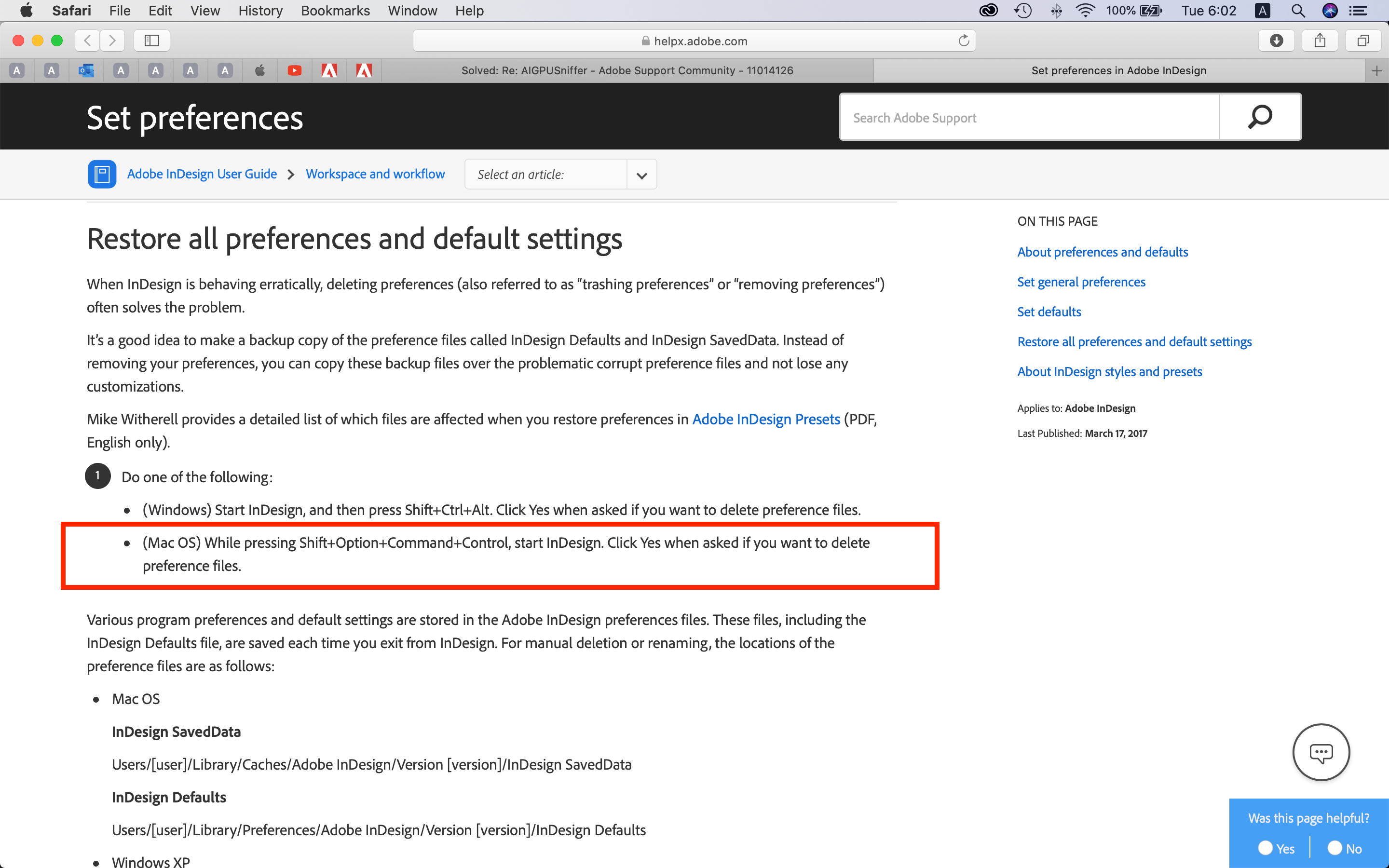Select Yes for page helpful survey
The width and height of the screenshot is (1389, 868).
(x=1266, y=848)
